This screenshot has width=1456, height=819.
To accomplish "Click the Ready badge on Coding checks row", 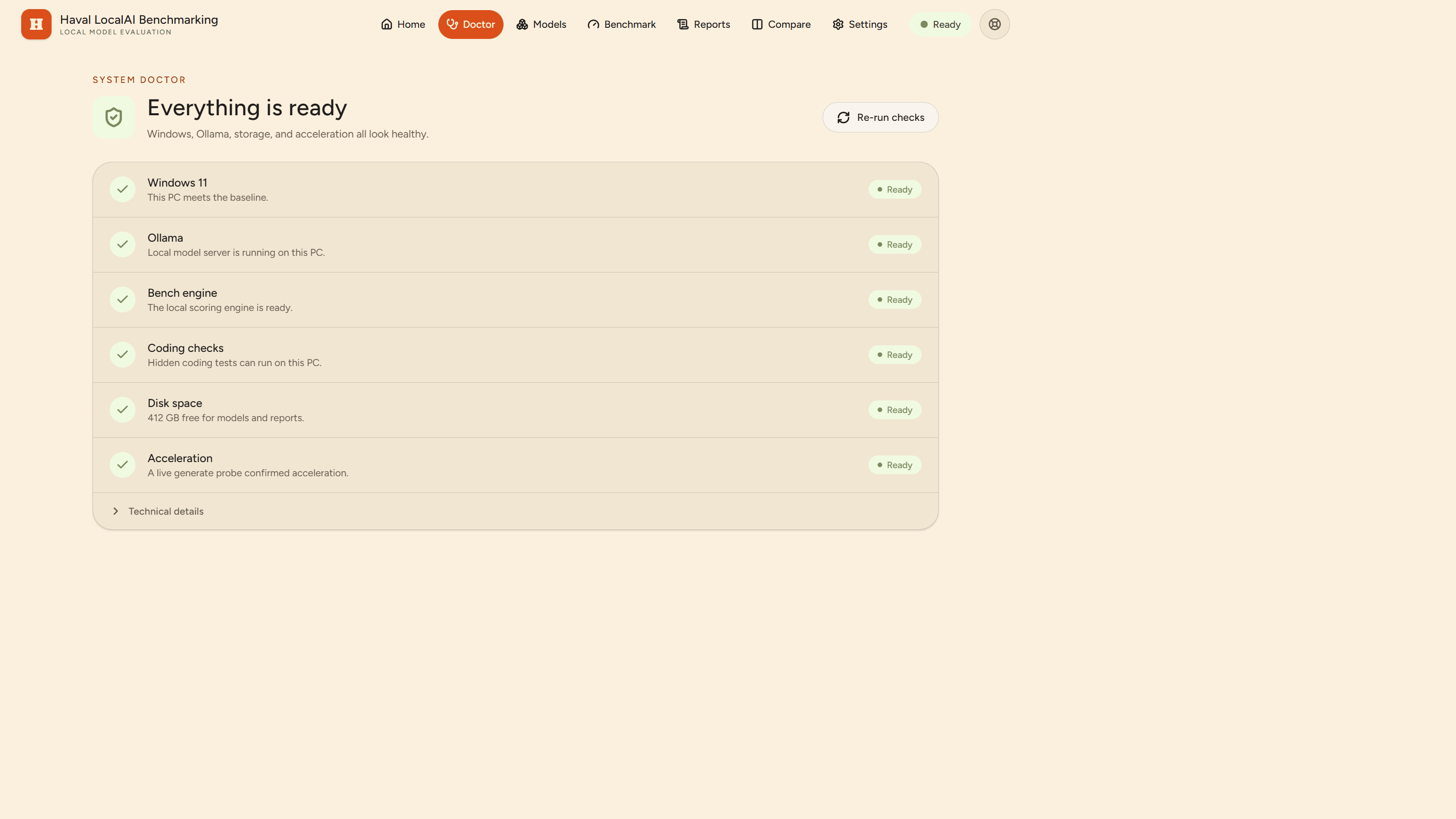I will pos(895,354).
